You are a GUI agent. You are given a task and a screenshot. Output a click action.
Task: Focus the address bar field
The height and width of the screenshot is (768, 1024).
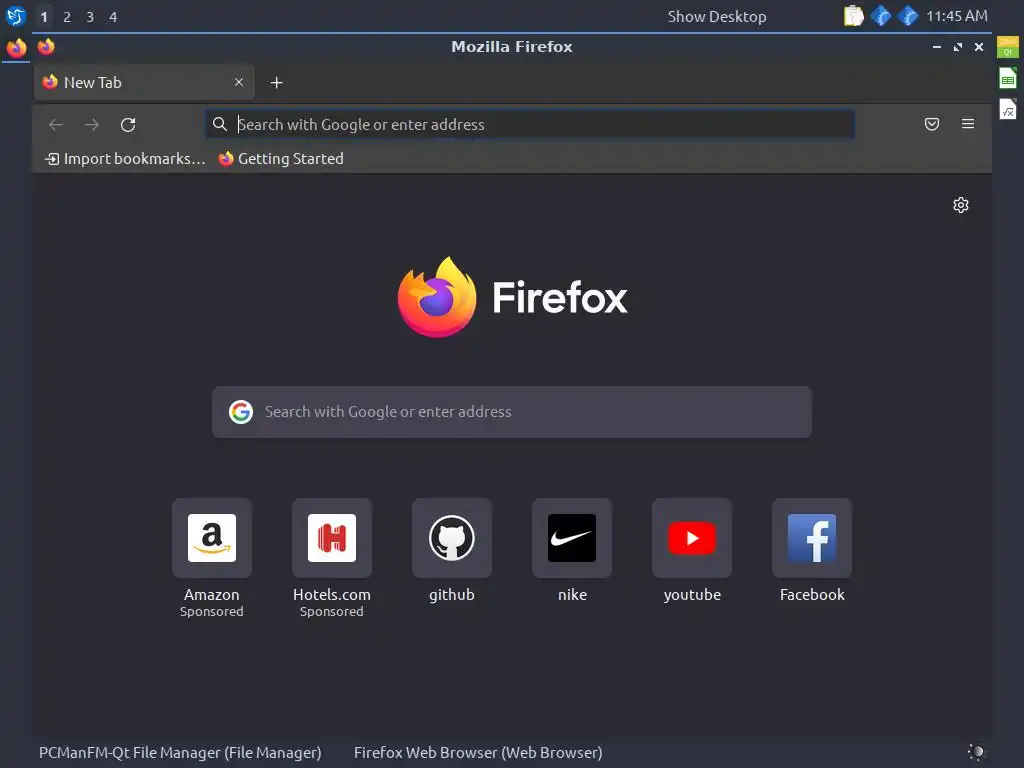coord(530,124)
